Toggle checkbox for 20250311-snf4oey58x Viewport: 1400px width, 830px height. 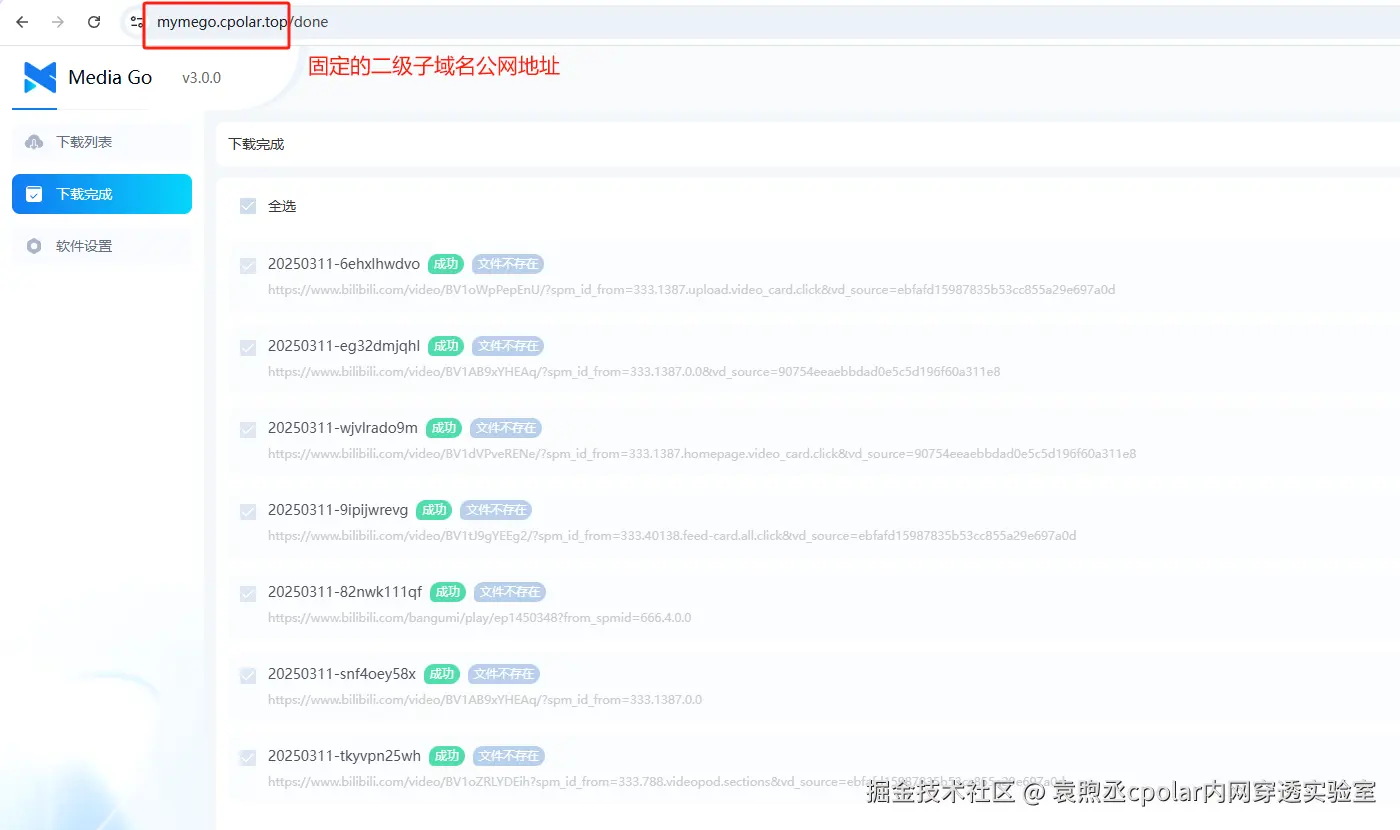coord(248,676)
